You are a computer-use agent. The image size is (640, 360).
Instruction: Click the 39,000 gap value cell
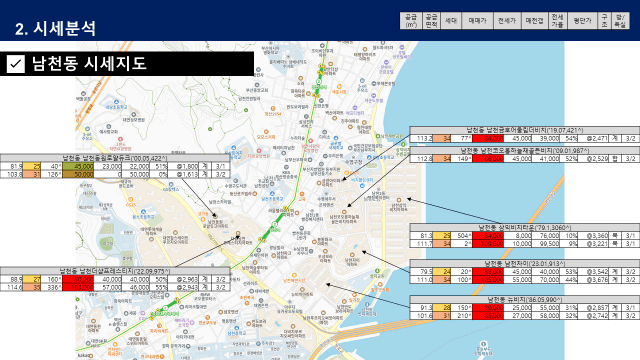[x=546, y=138]
